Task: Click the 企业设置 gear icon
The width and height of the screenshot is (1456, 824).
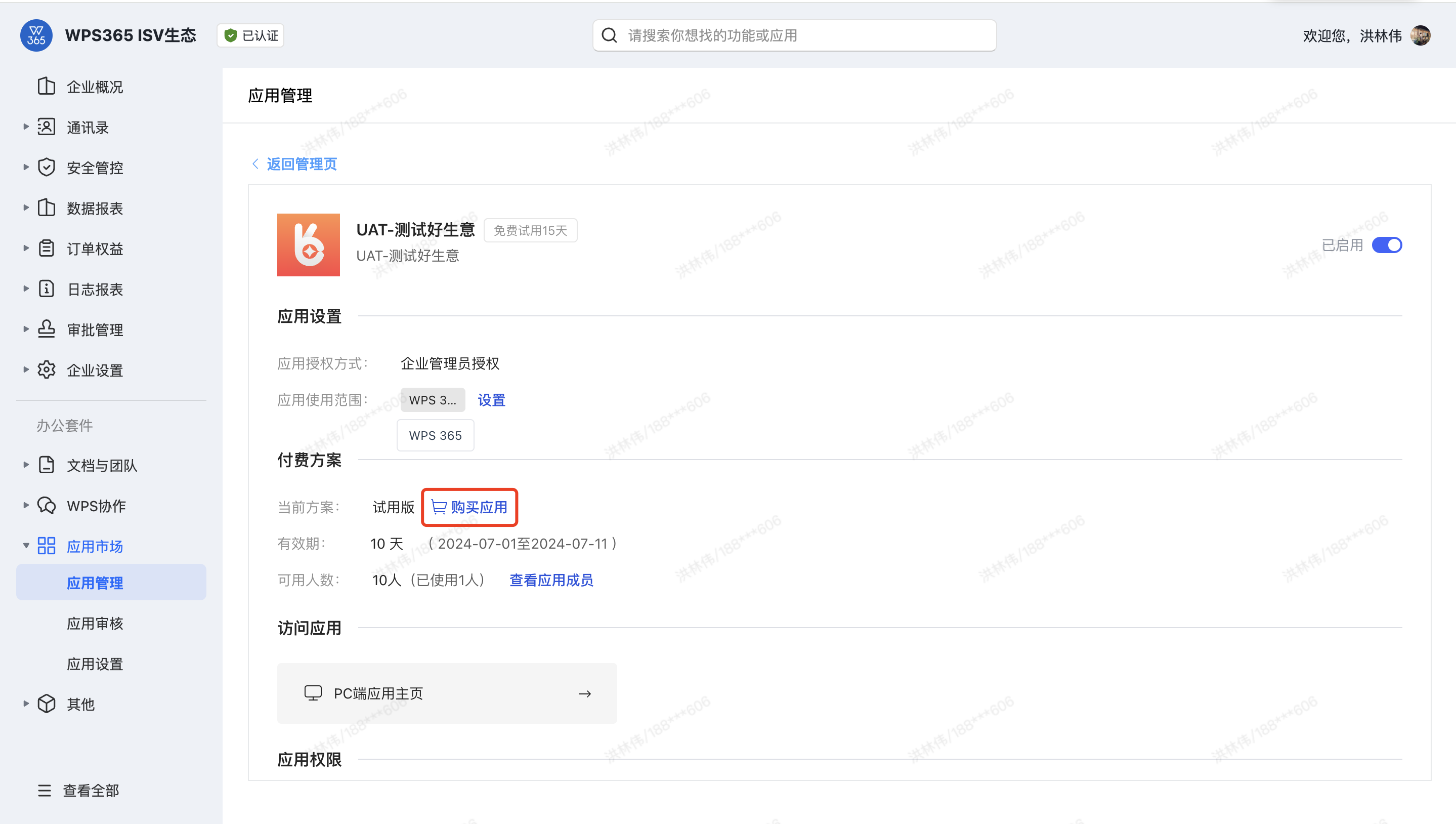Action: 47,370
